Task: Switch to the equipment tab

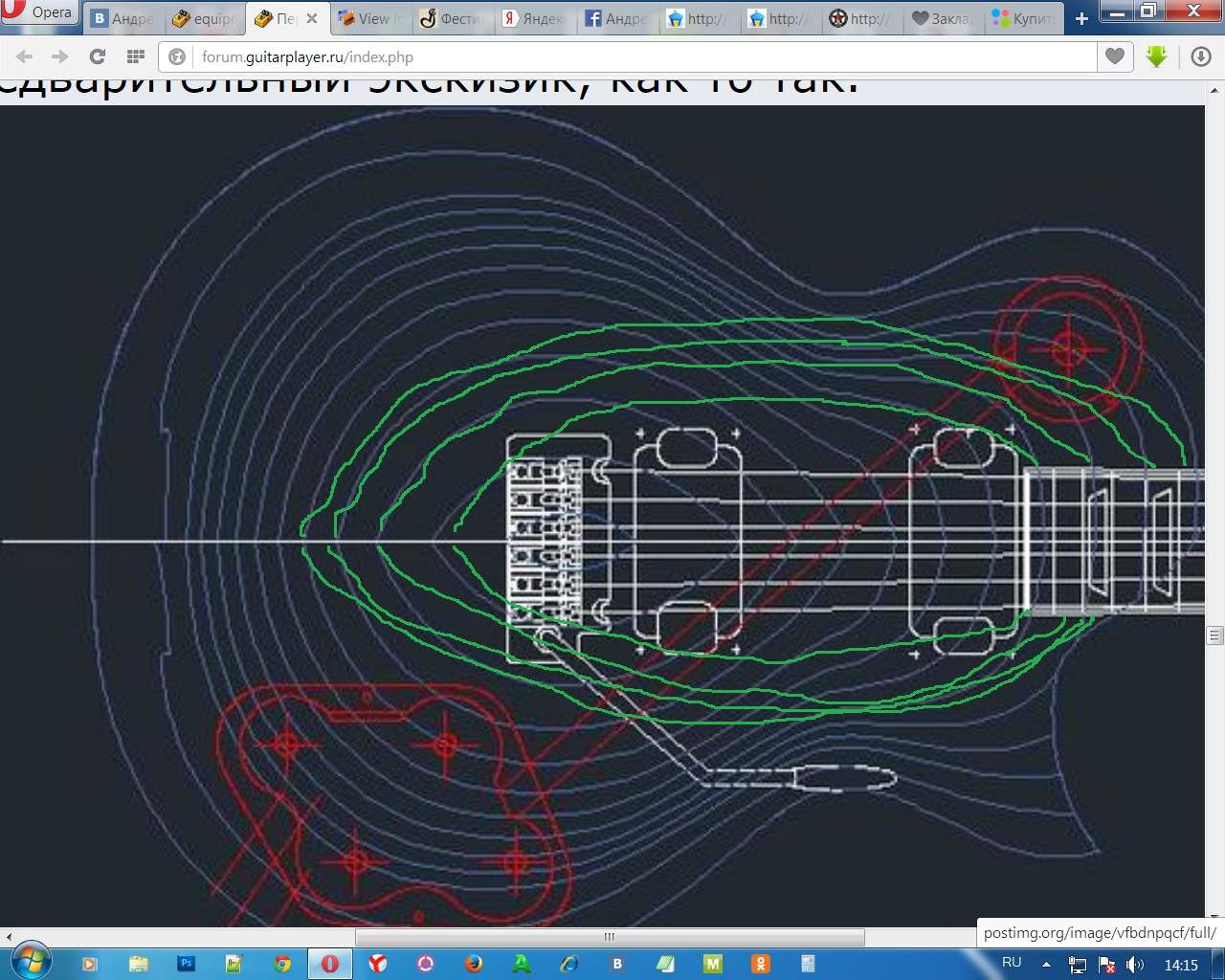Action: (x=204, y=18)
